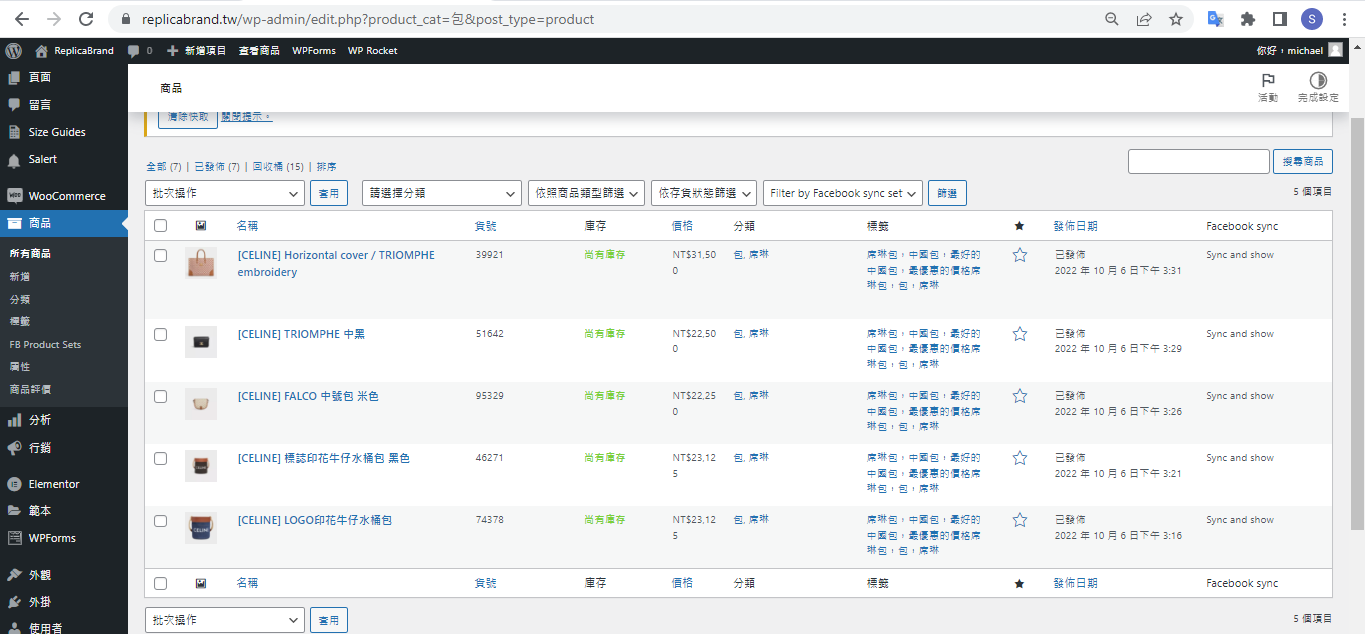Image resolution: width=1365 pixels, height=634 pixels.
Task: Toggle Chrome side panel icon
Action: [1280, 19]
